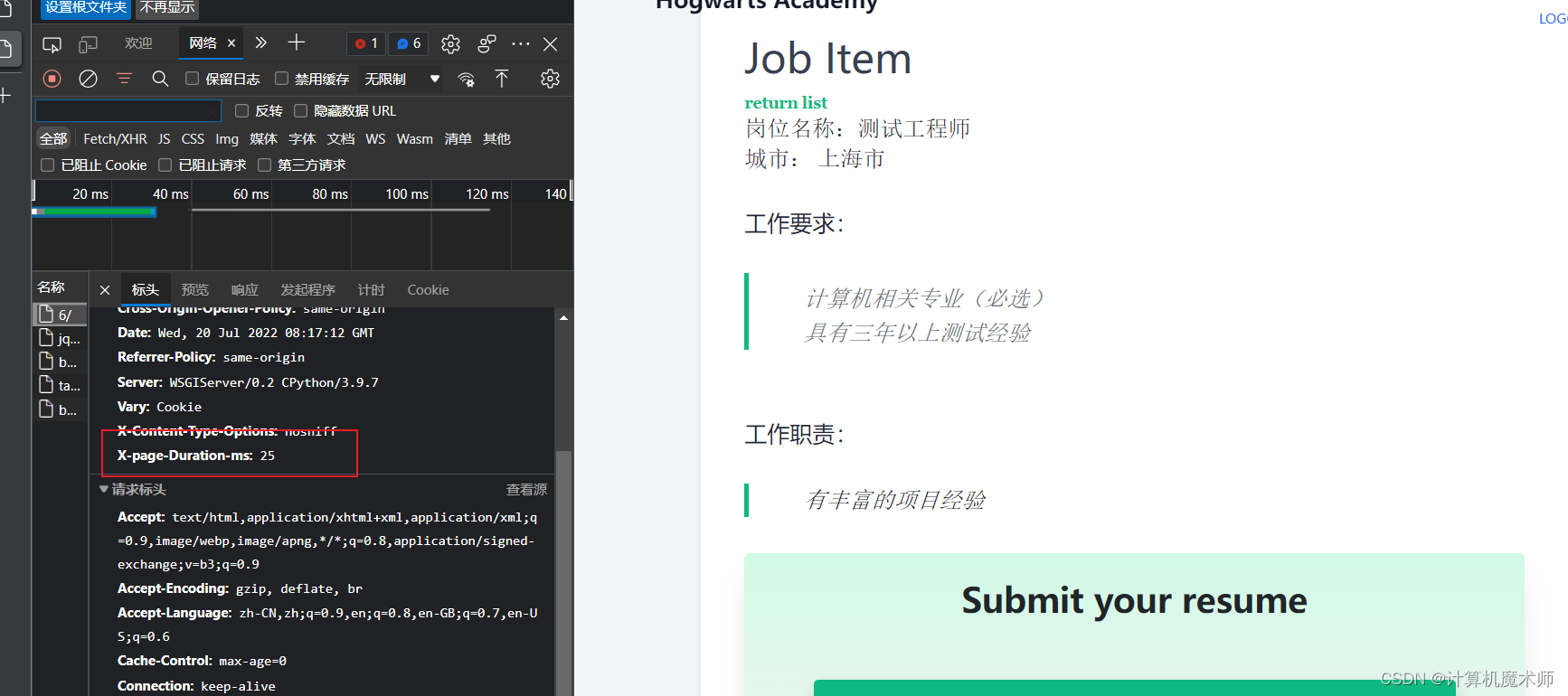Click the import HAR upload arrow icon
Viewport: 1568px width, 696px height.
502,79
